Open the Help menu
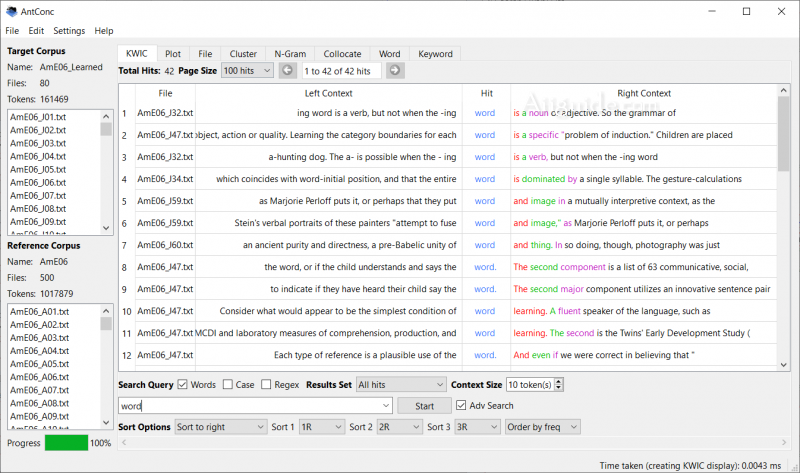The image size is (800, 473). [104, 31]
